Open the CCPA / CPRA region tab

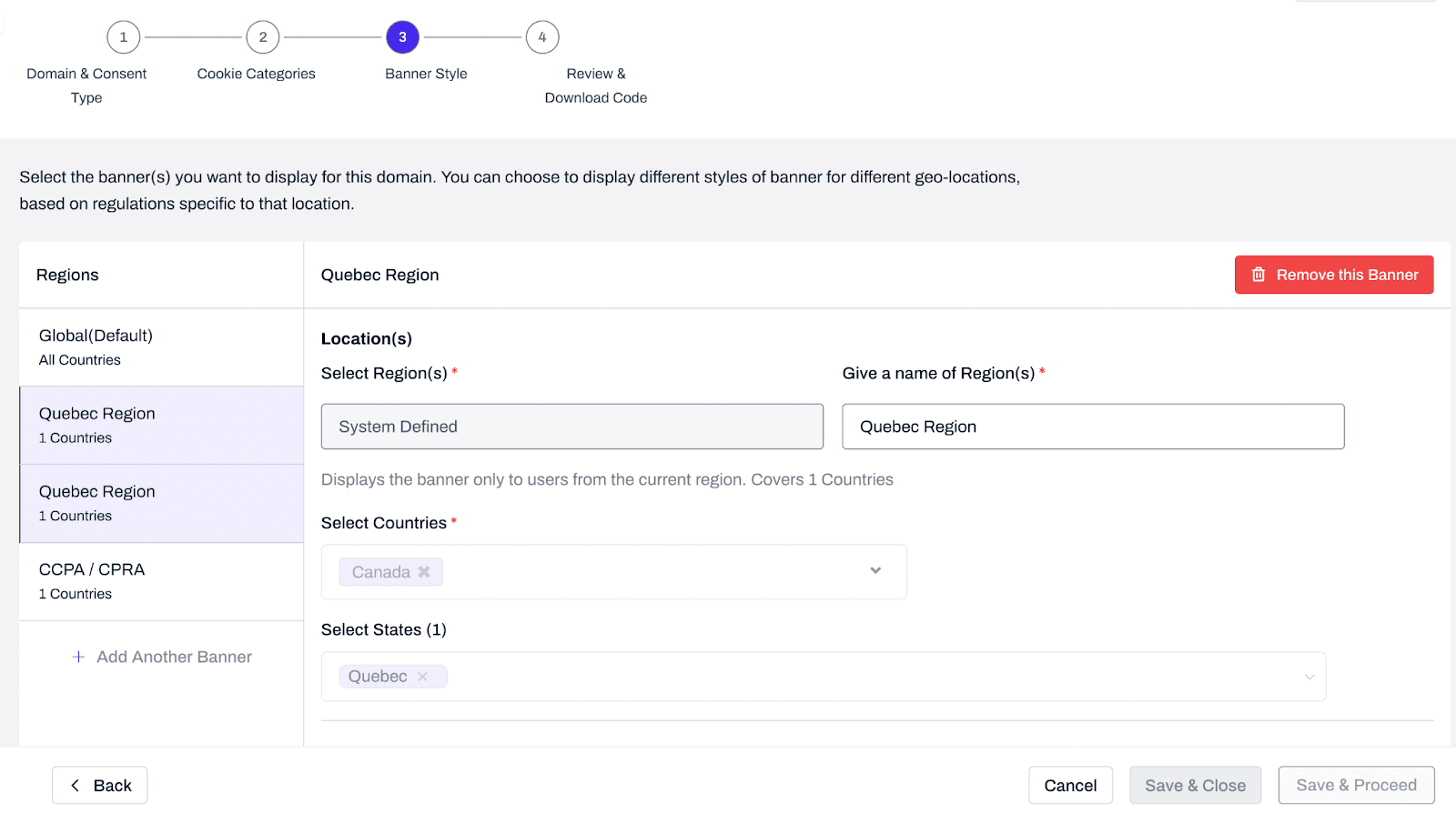(x=161, y=581)
